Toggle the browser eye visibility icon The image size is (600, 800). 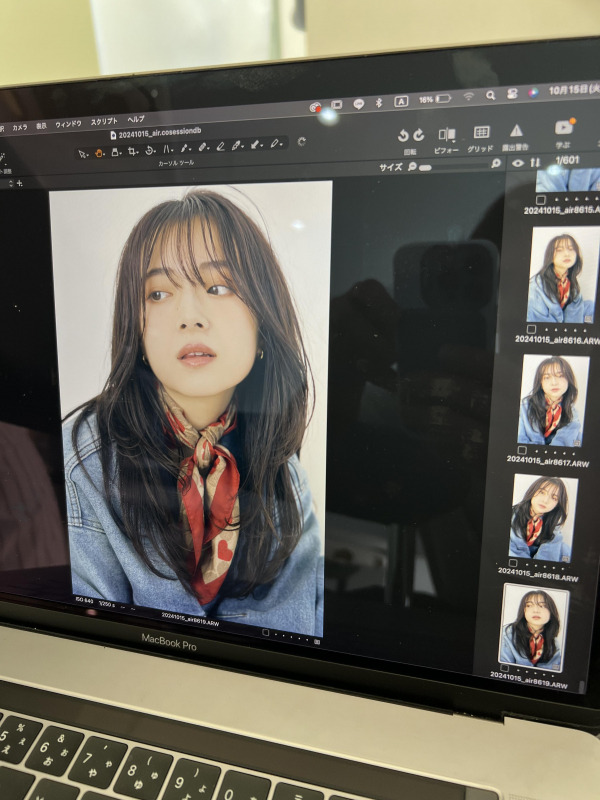[518, 163]
